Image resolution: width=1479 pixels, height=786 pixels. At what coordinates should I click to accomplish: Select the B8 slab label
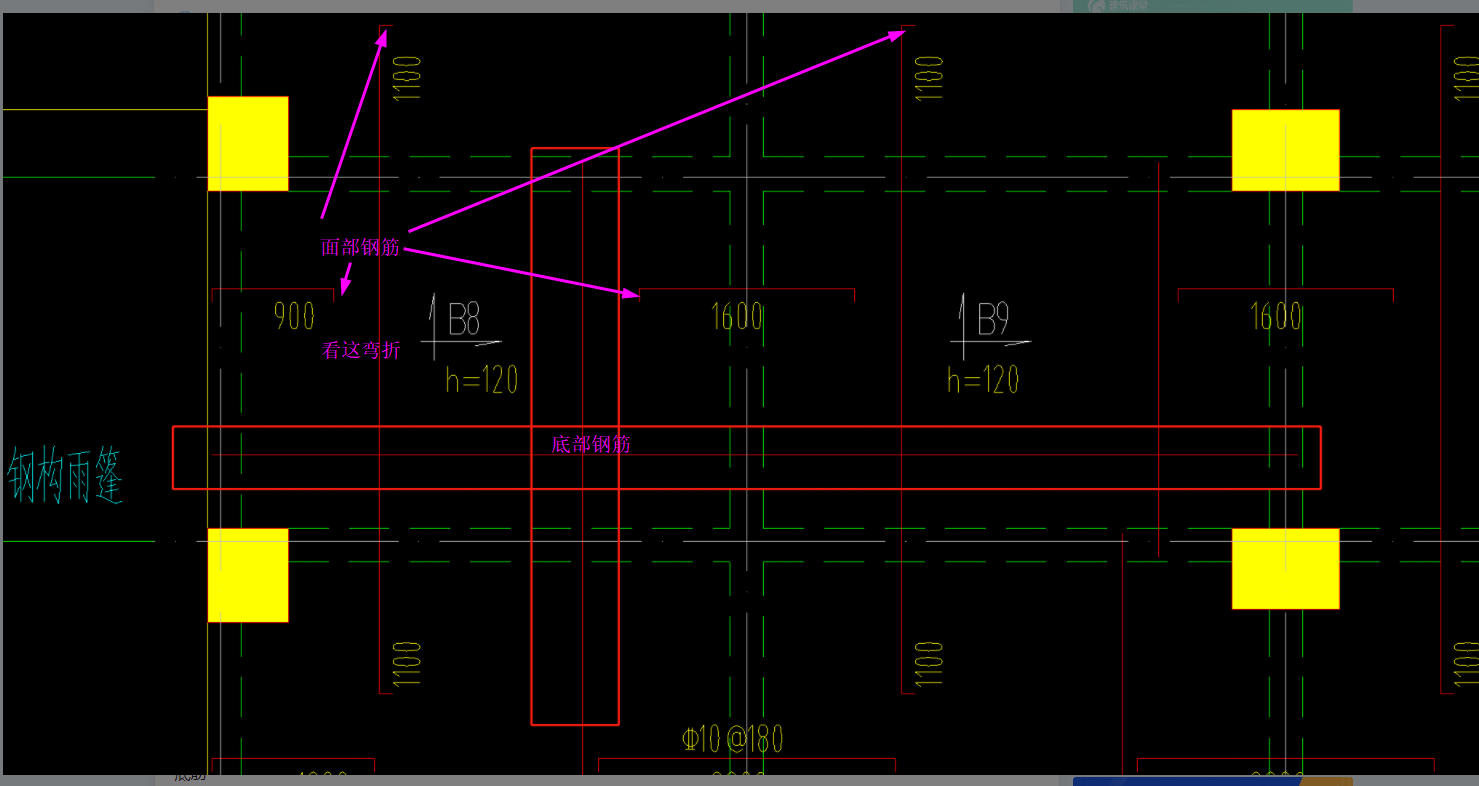click(x=464, y=321)
